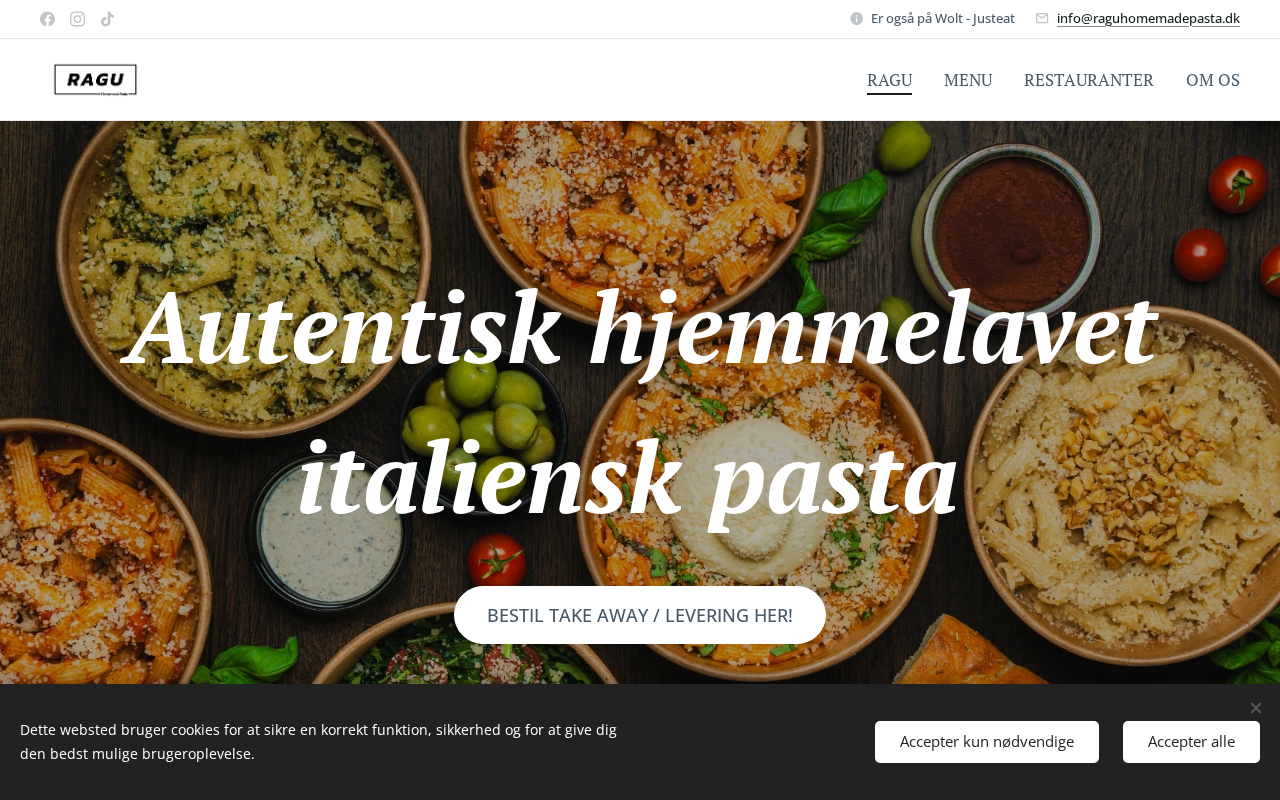Image resolution: width=1280 pixels, height=800 pixels.
Task: Open the Facebook social icon
Action: 47,19
